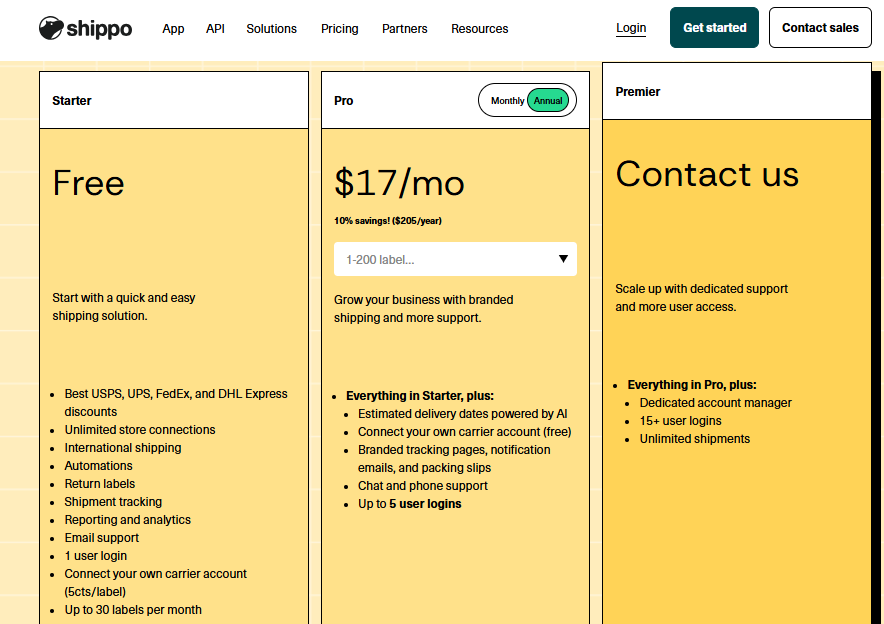Select Annual billing option
884x624 pixels.
click(548, 101)
